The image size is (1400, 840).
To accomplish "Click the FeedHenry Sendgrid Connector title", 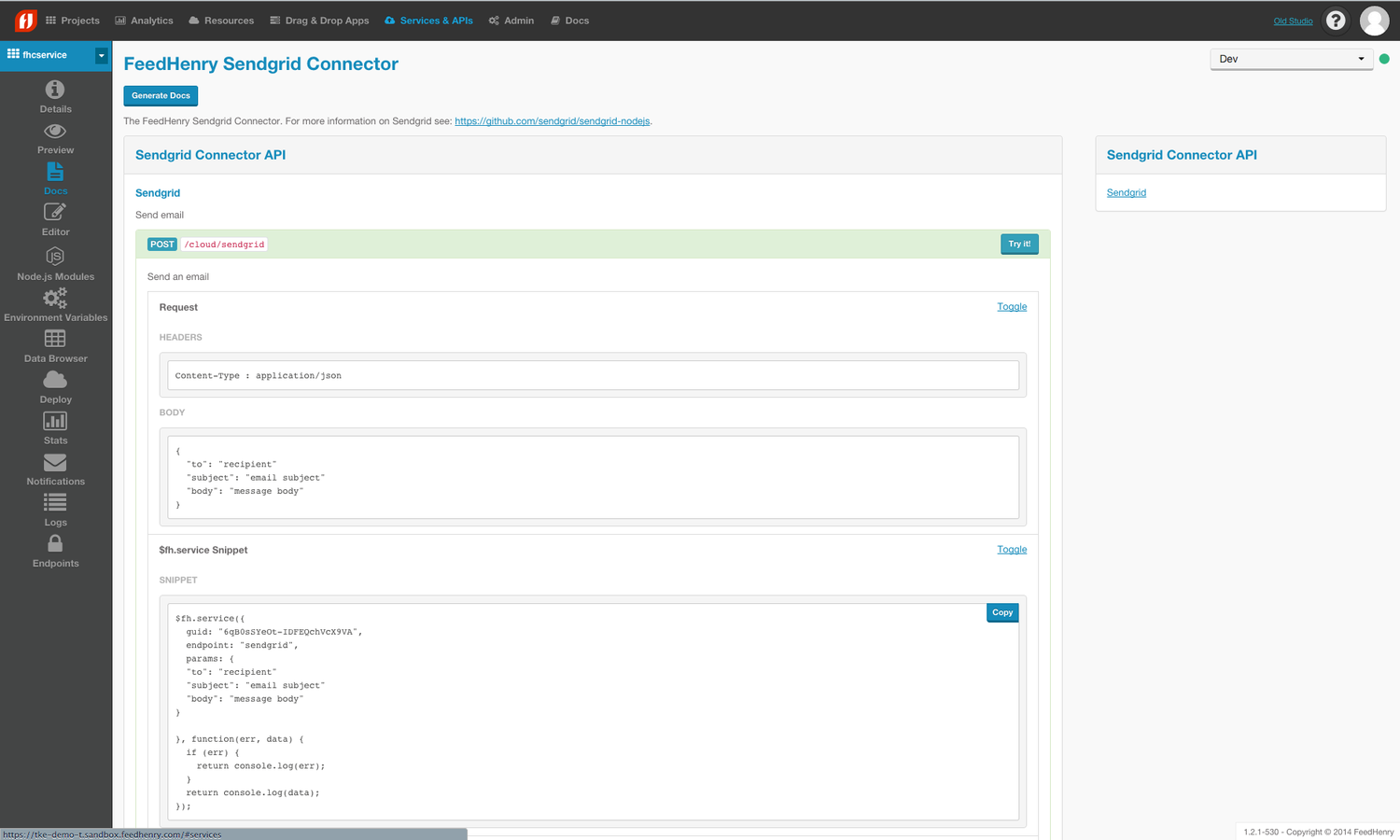I will point(261,63).
